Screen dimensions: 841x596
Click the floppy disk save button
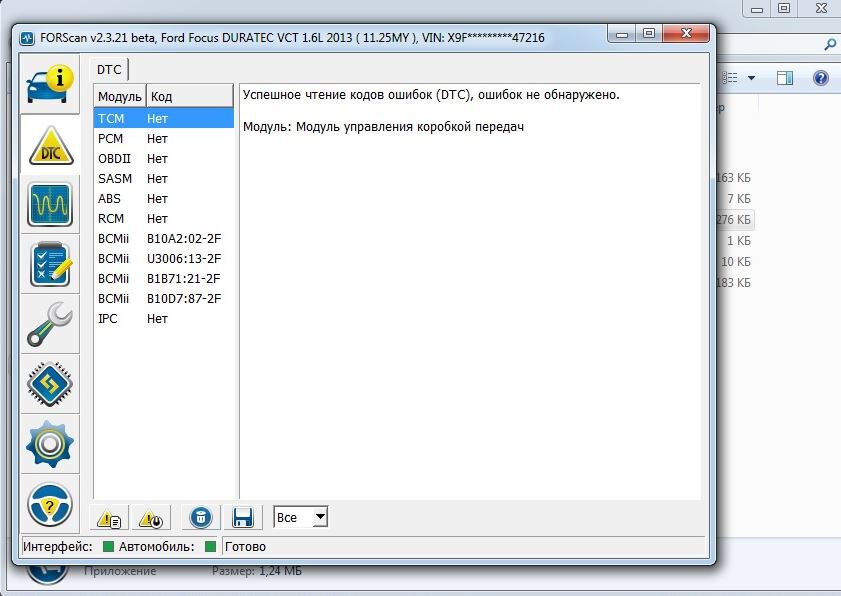[x=243, y=518]
